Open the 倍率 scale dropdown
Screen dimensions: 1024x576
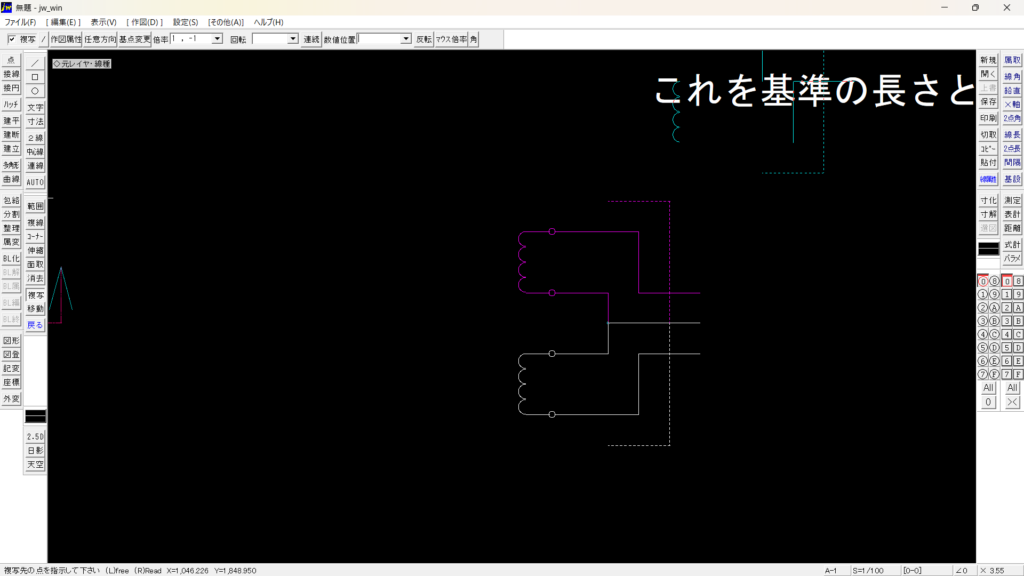pyautogui.click(x=217, y=39)
